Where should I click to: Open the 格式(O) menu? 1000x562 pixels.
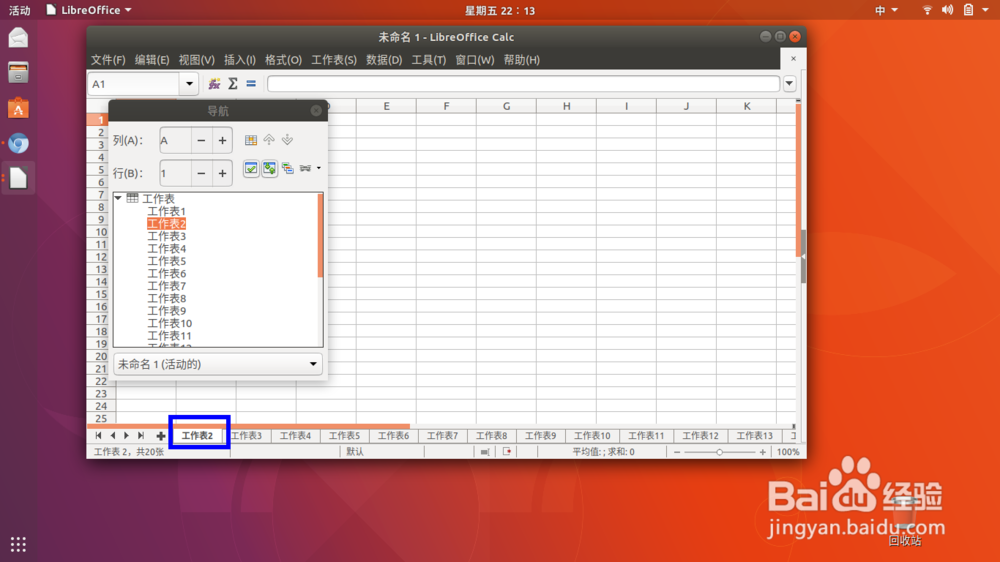tap(283, 59)
